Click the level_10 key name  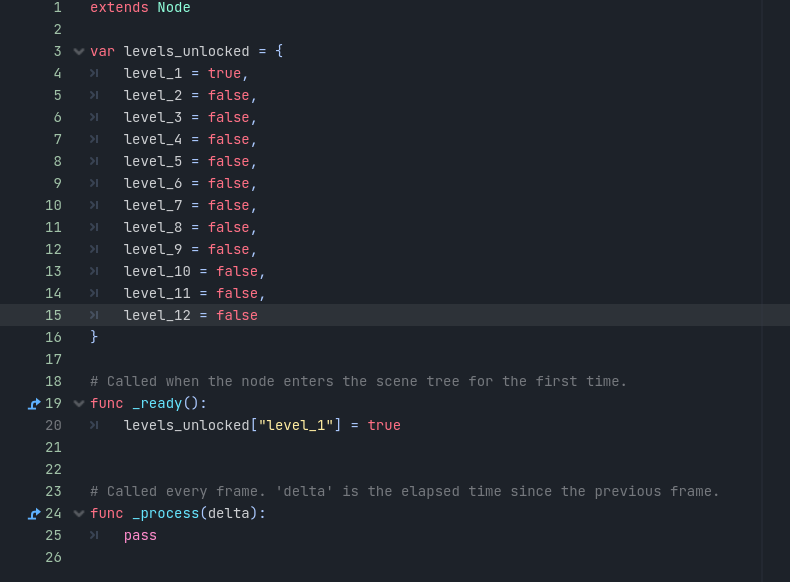[157, 272]
